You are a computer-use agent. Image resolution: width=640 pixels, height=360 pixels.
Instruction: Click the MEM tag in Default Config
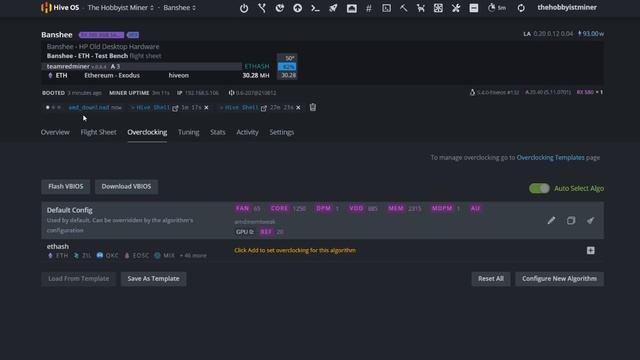click(x=396, y=209)
